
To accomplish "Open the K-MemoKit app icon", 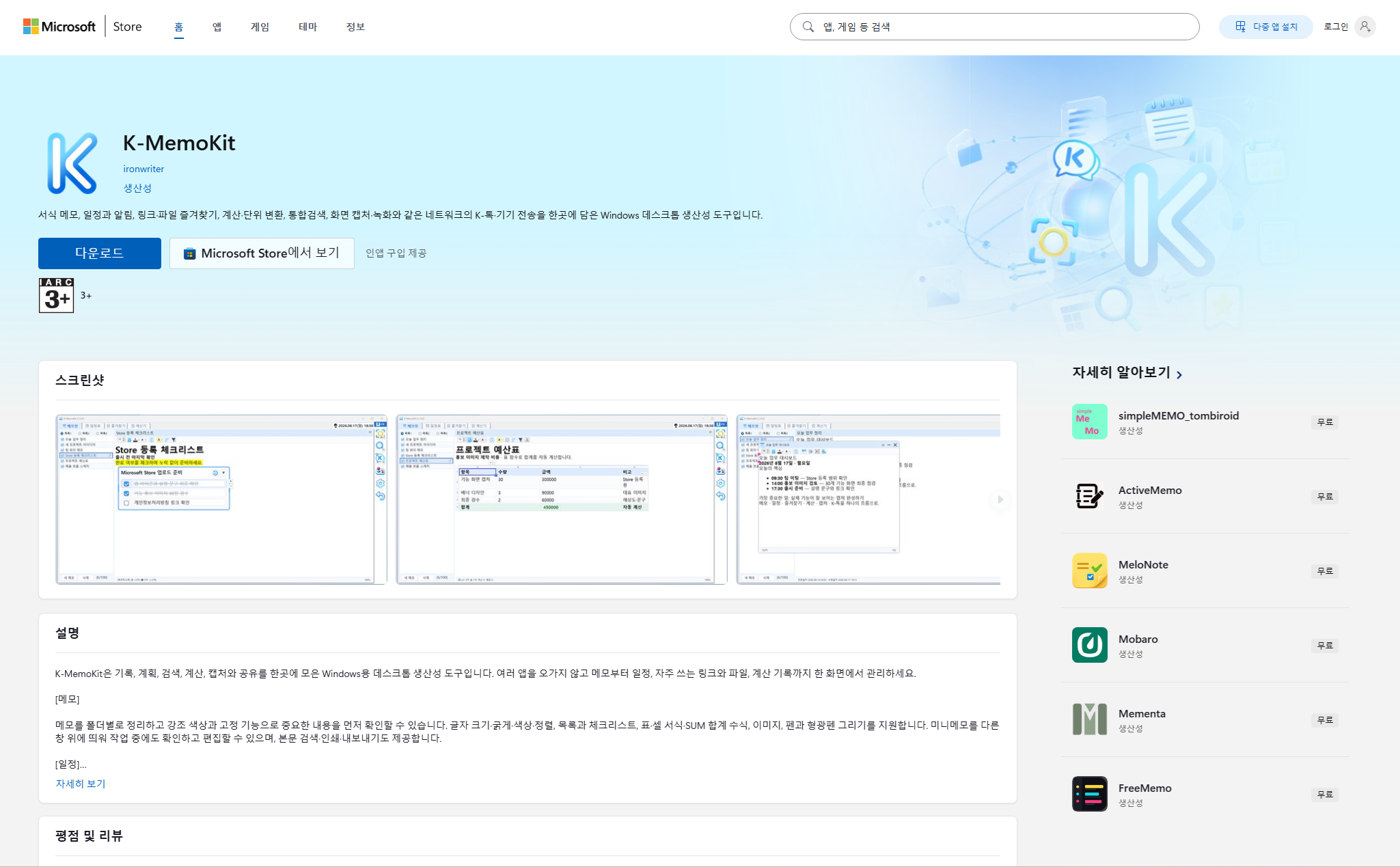I will (72, 163).
